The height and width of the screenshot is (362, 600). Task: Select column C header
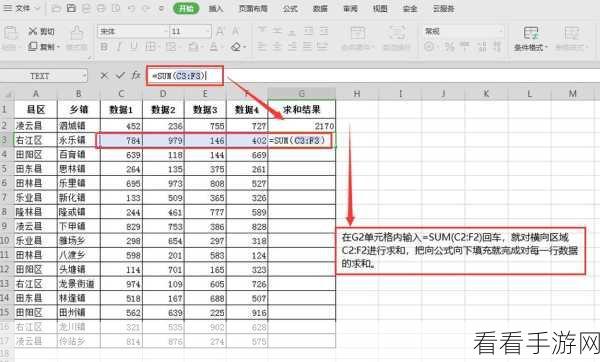[121, 94]
